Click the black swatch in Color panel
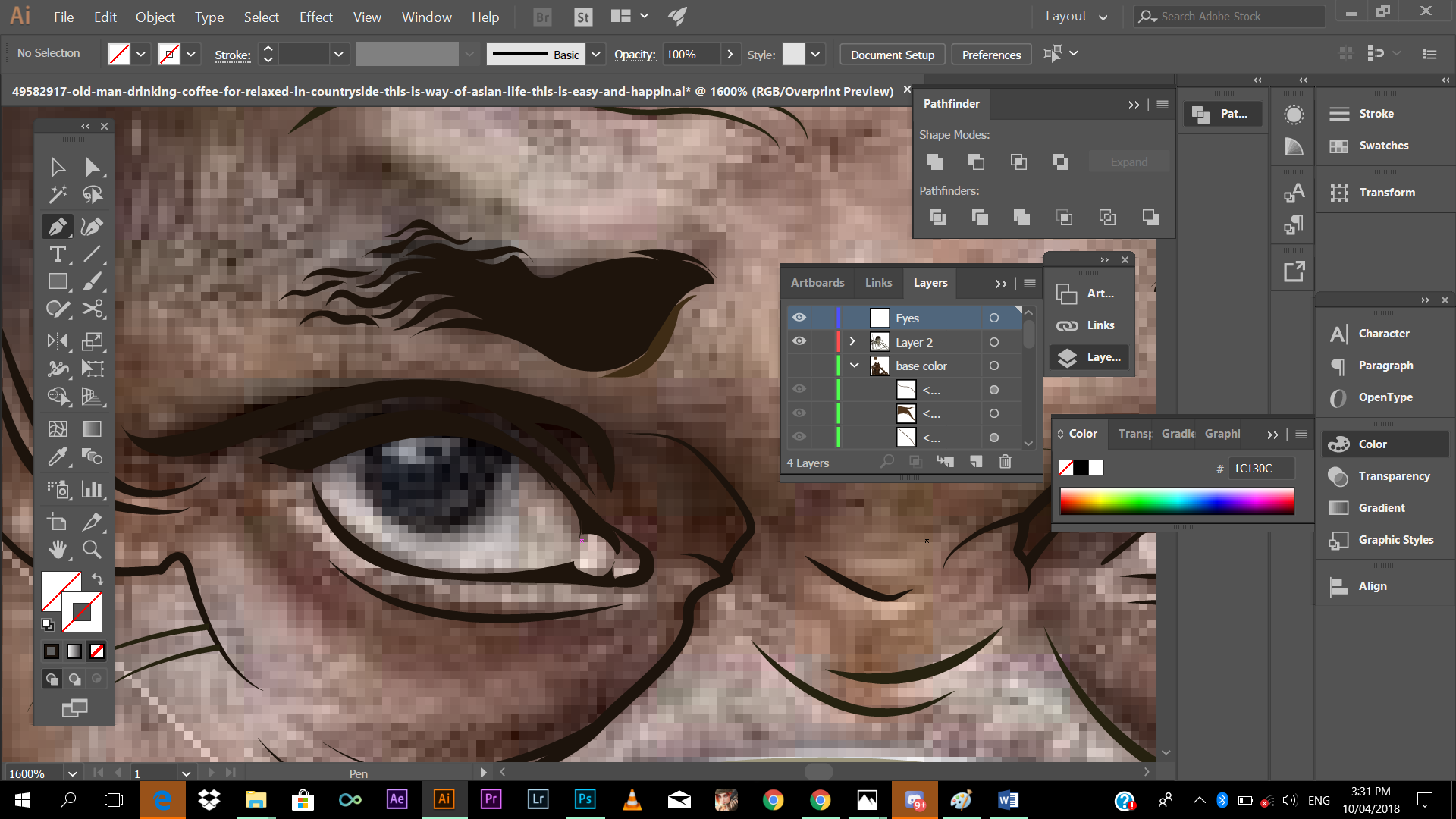 [1081, 468]
